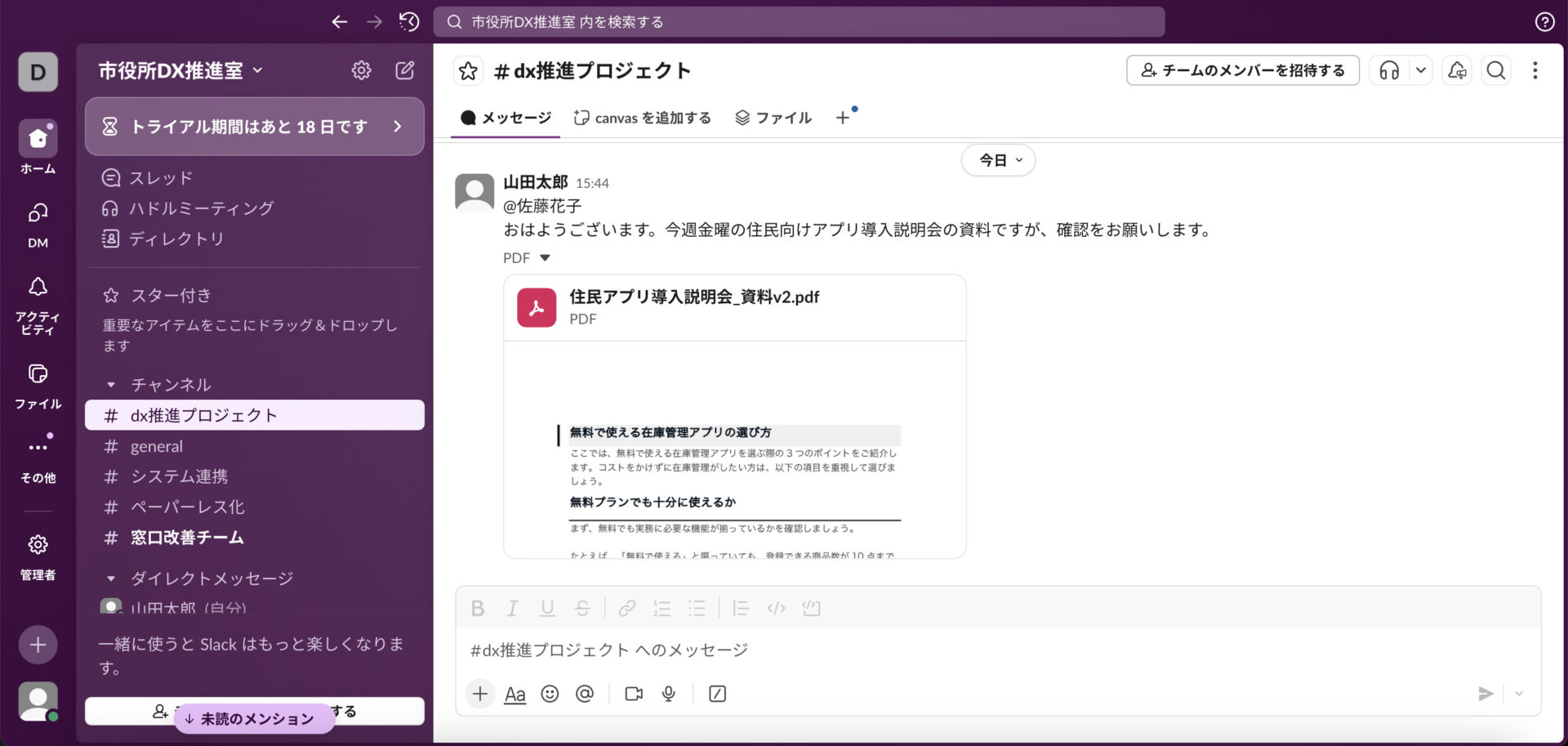Insert a link with the link icon

626,608
